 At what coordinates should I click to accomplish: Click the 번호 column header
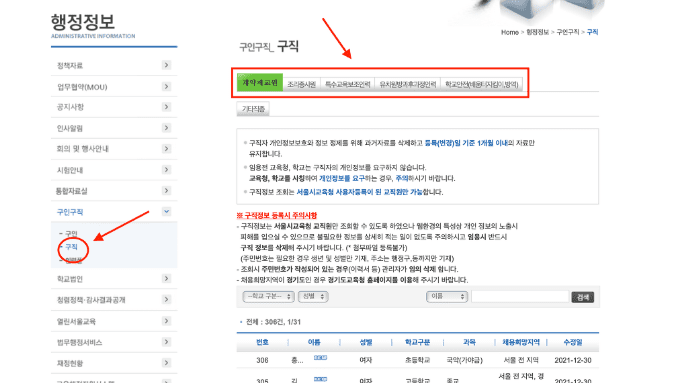262,342
